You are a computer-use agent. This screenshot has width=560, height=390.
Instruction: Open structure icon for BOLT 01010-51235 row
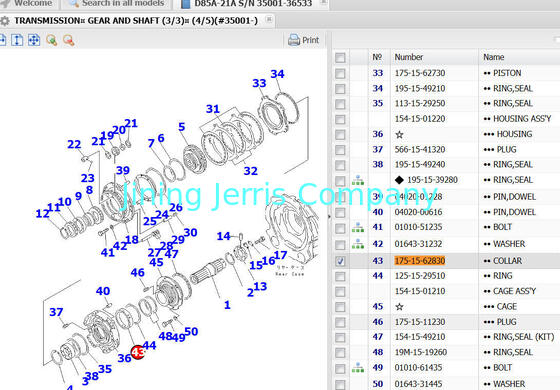(358, 227)
